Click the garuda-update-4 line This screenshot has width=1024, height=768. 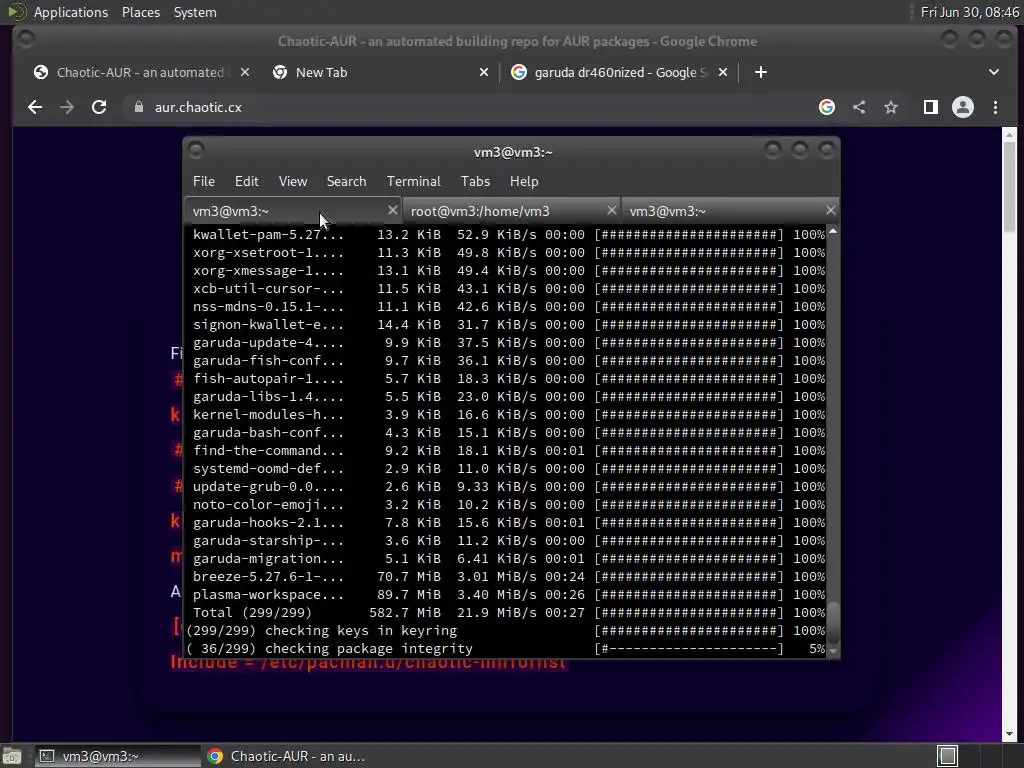click(x=508, y=343)
